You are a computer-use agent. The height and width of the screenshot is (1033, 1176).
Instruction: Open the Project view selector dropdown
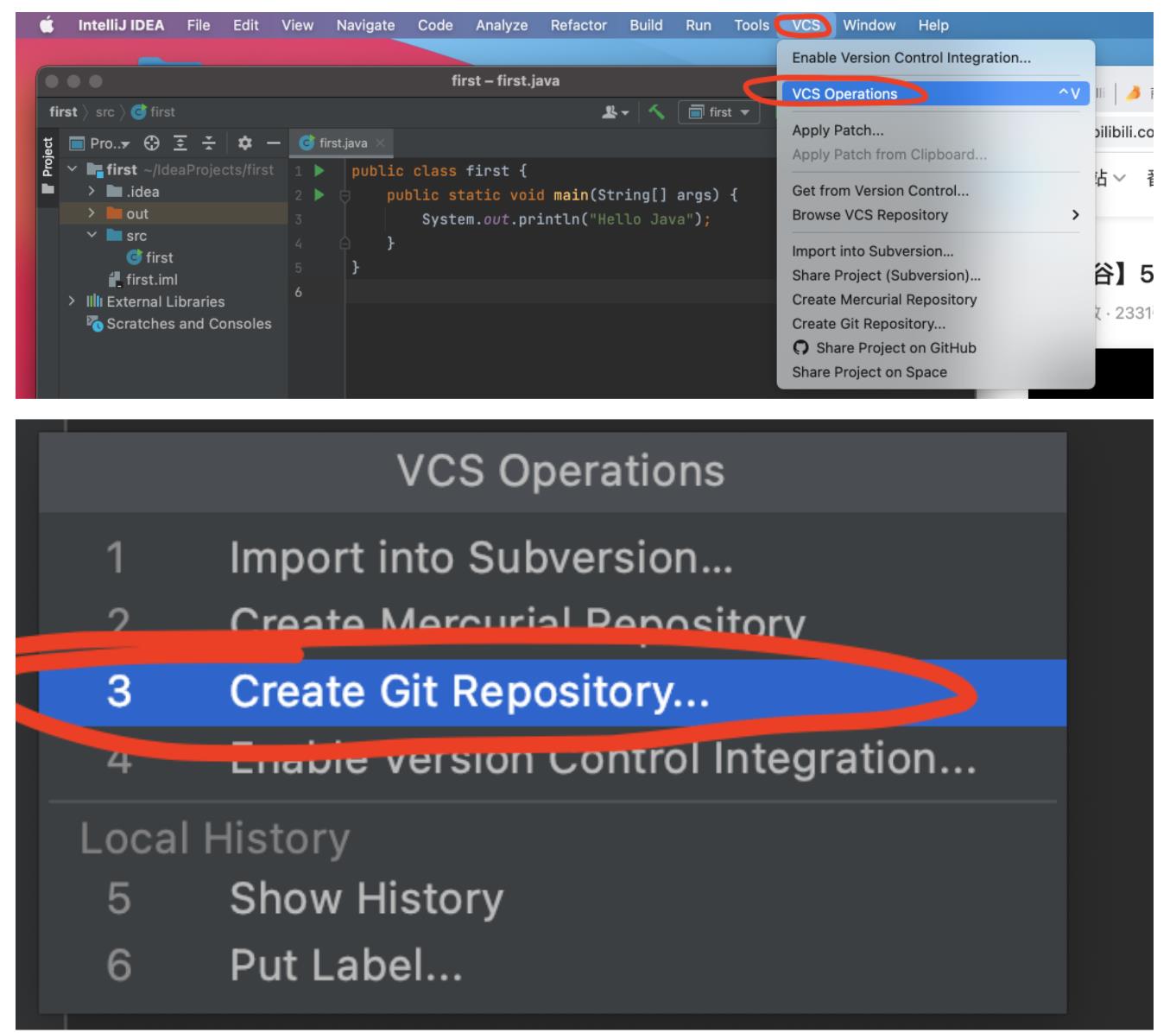coord(99,143)
